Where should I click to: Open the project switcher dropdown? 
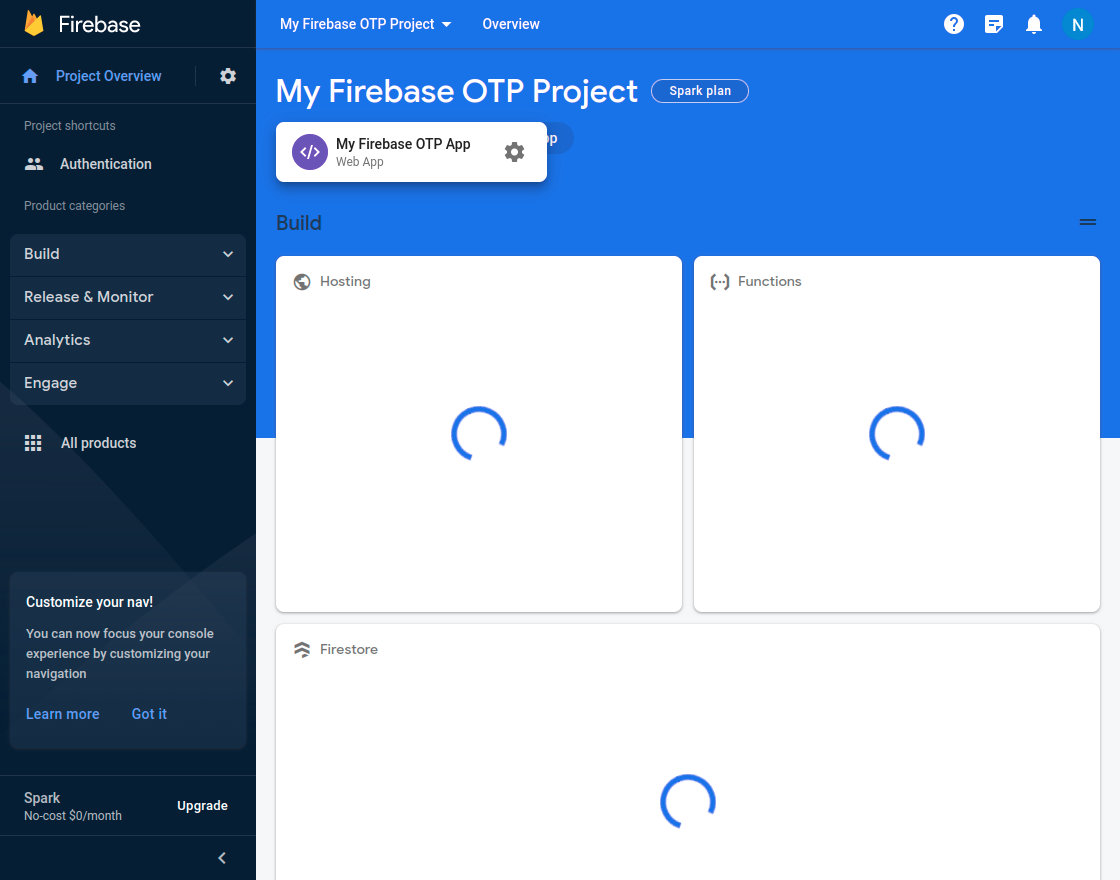(x=365, y=23)
